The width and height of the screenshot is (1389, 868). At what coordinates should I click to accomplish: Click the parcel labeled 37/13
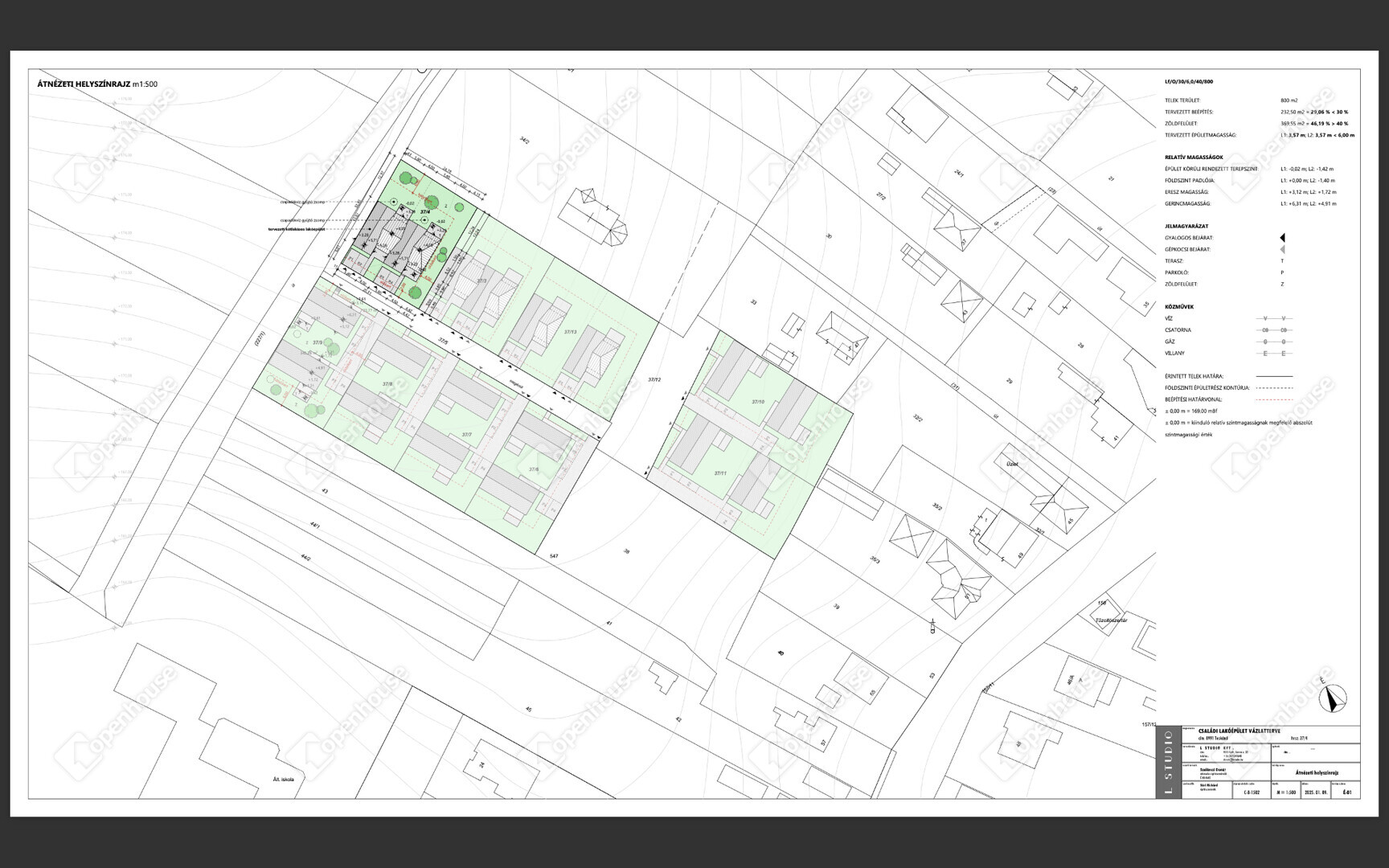coord(570,331)
